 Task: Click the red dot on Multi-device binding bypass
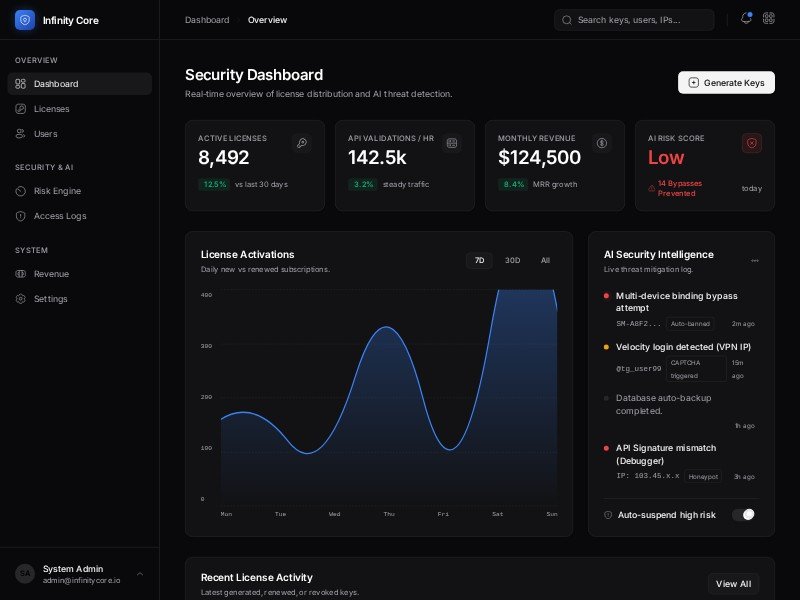click(x=604, y=296)
